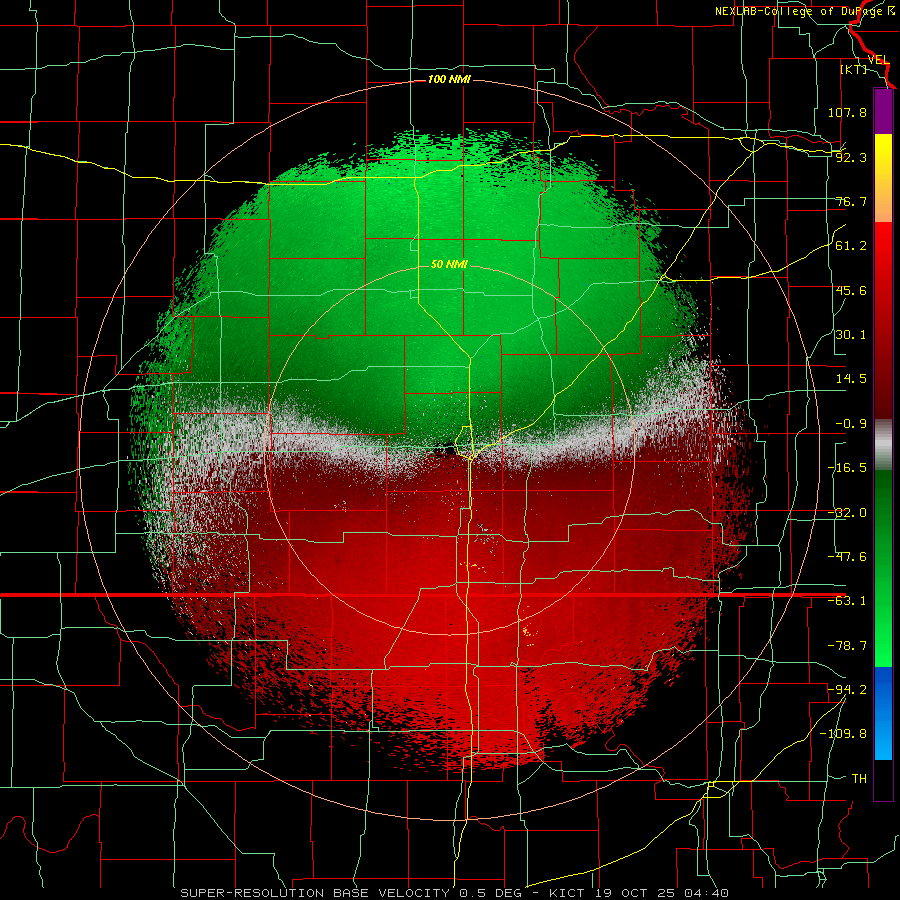The width and height of the screenshot is (900, 900).
Task: Click the blue segment of the color bar
Action: [883, 713]
